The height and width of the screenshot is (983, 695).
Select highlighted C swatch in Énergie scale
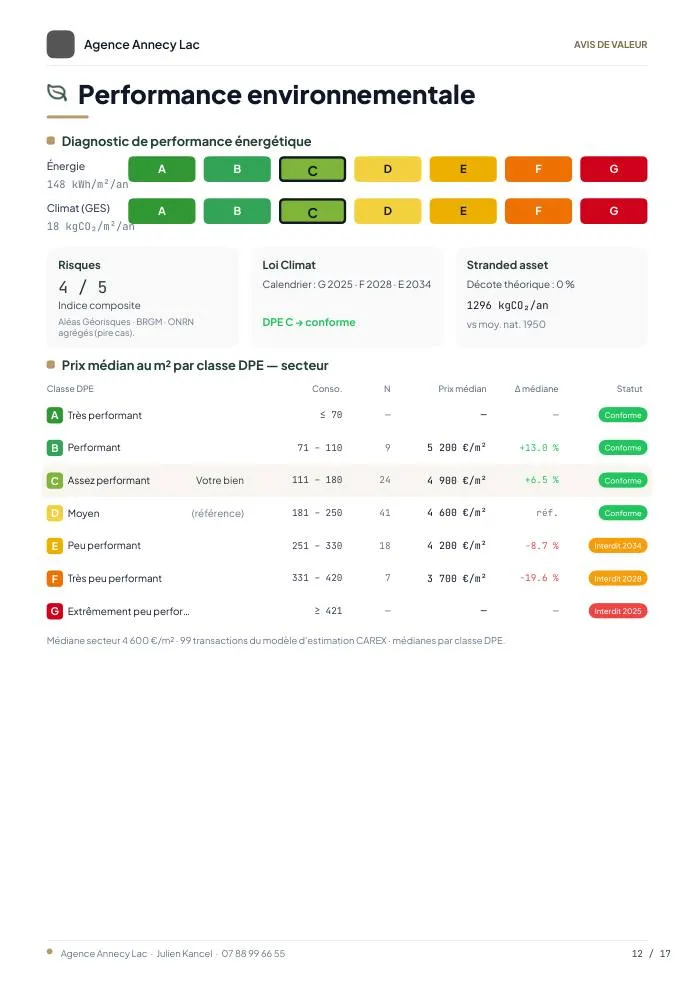312,169
